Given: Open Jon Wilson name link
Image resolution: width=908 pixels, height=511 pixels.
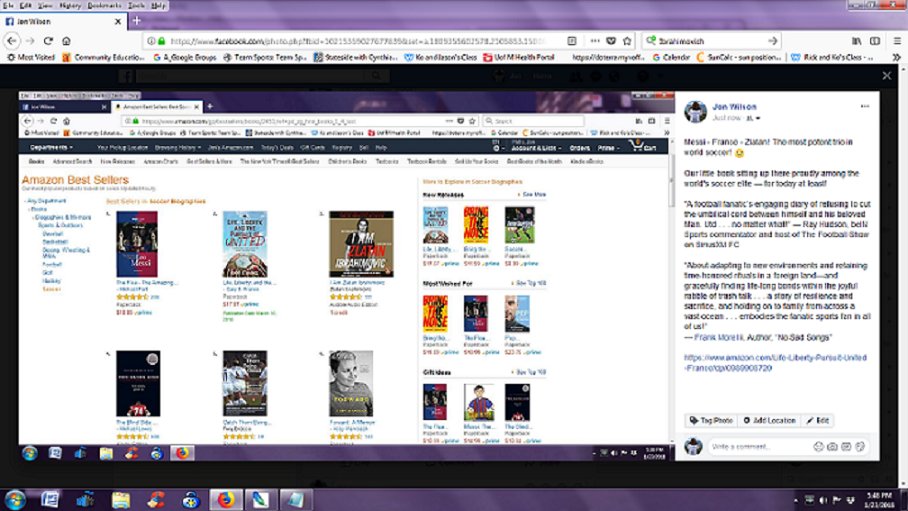Looking at the screenshot, I should pos(734,107).
